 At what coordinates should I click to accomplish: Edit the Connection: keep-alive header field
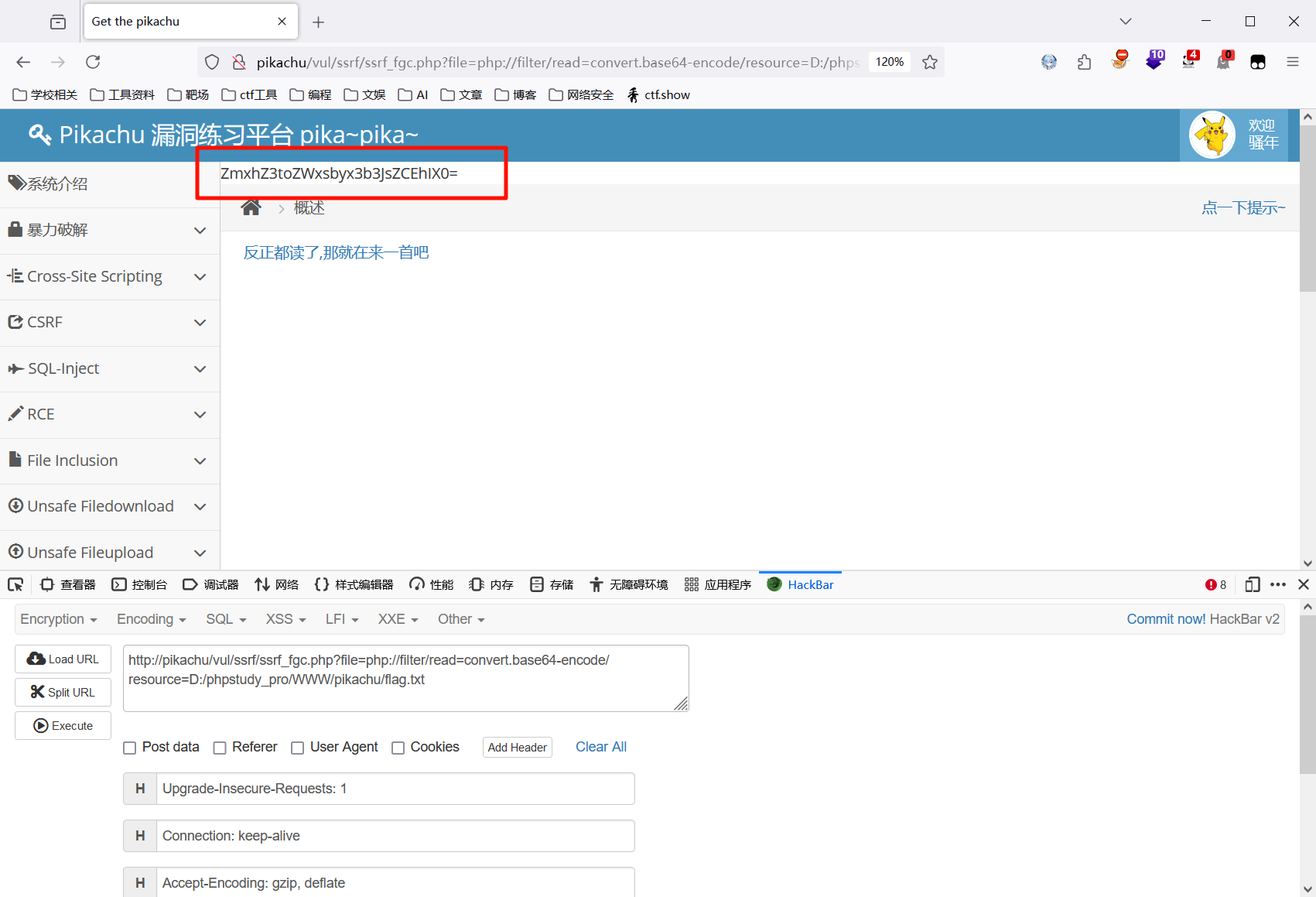click(x=395, y=836)
